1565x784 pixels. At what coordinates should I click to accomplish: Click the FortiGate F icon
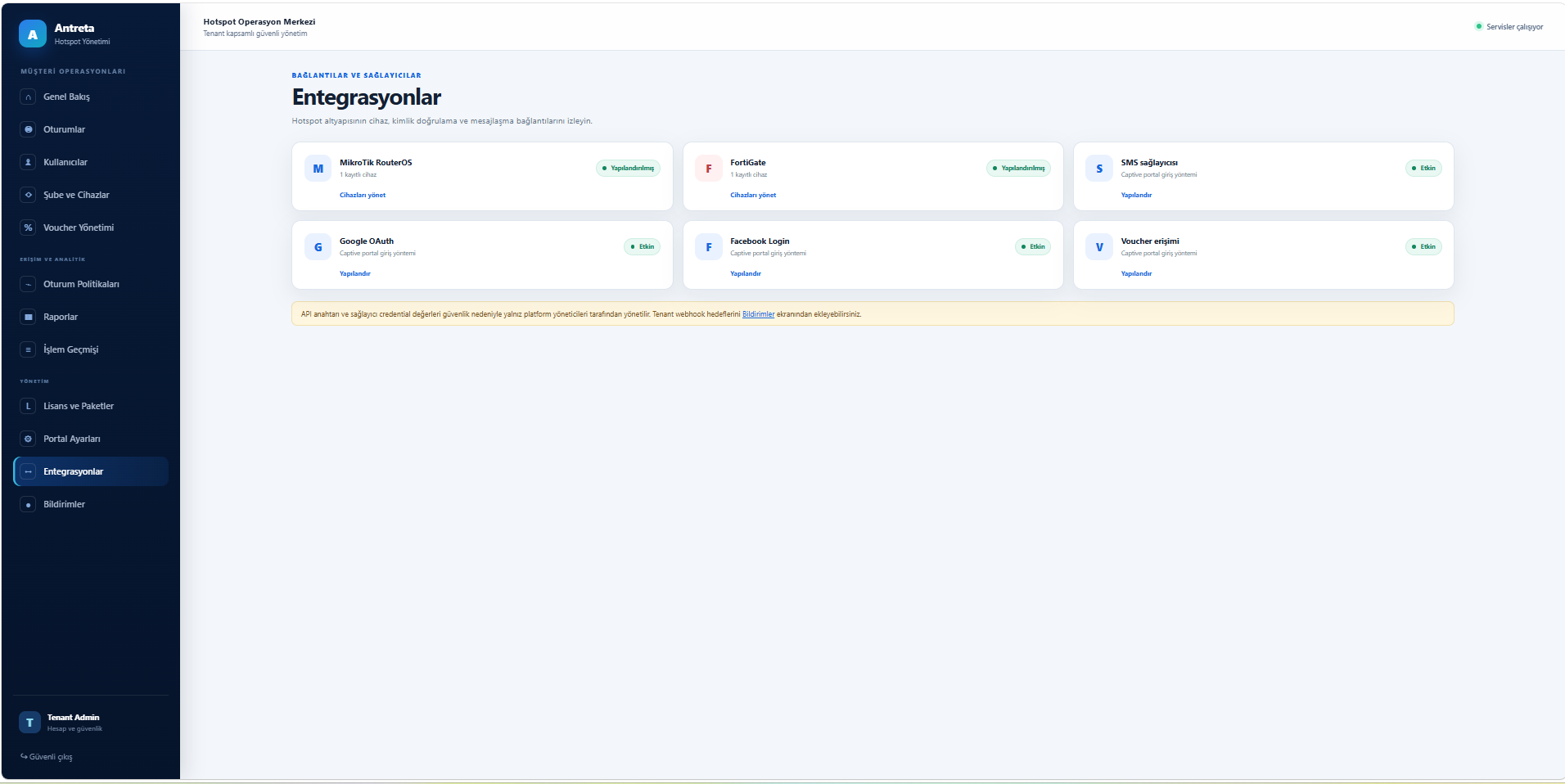click(709, 169)
